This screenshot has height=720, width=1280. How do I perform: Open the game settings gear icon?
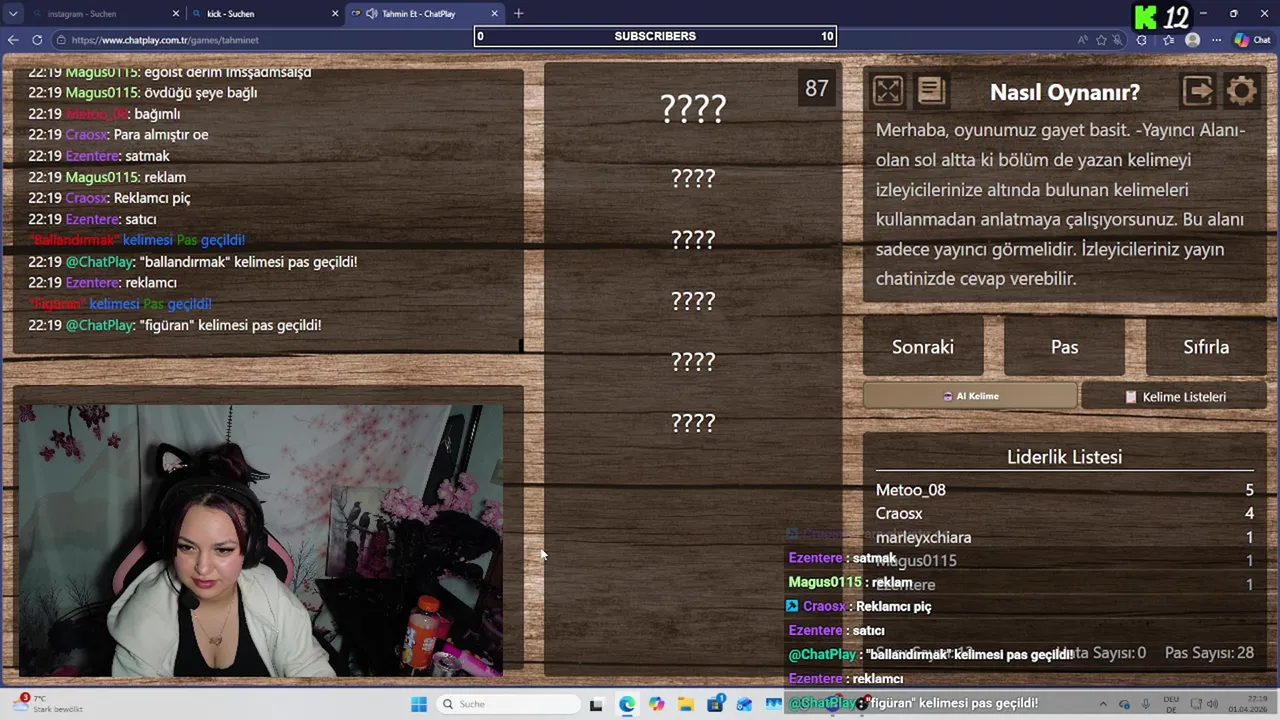point(1242,91)
